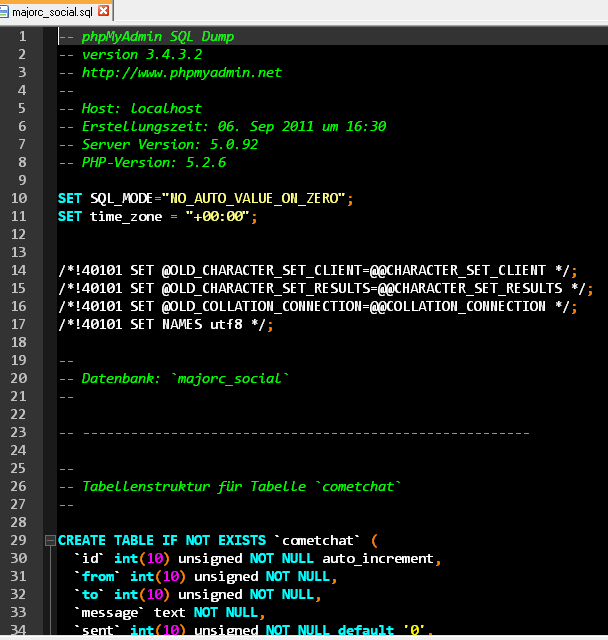Click line number 29 in the margin

(19, 540)
